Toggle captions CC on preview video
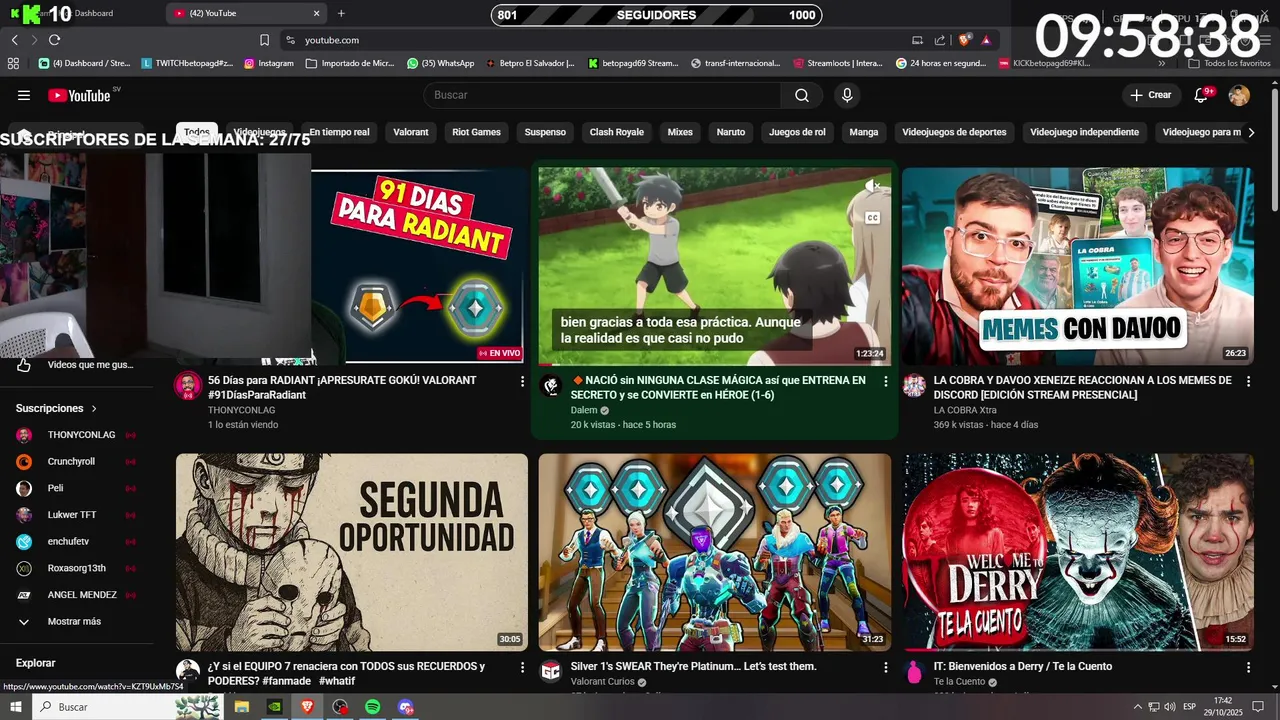 pos(872,218)
